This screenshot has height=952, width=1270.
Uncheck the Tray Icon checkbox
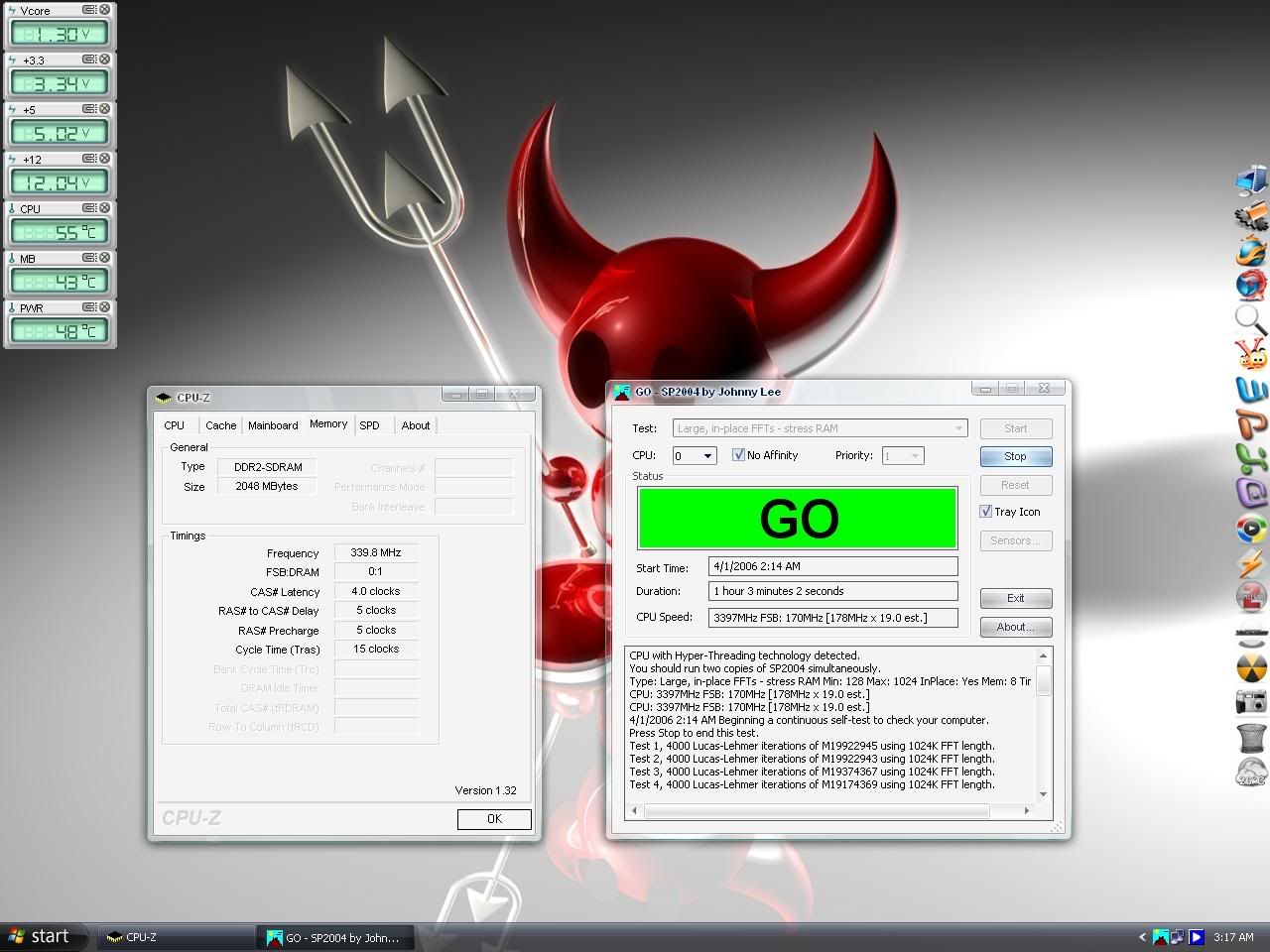[x=985, y=512]
